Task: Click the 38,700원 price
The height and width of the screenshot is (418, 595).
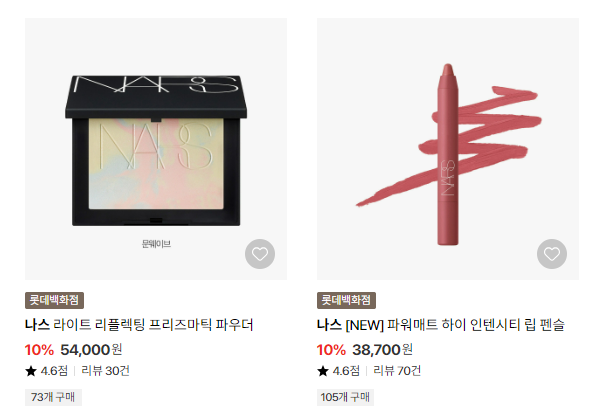Action: [382, 350]
